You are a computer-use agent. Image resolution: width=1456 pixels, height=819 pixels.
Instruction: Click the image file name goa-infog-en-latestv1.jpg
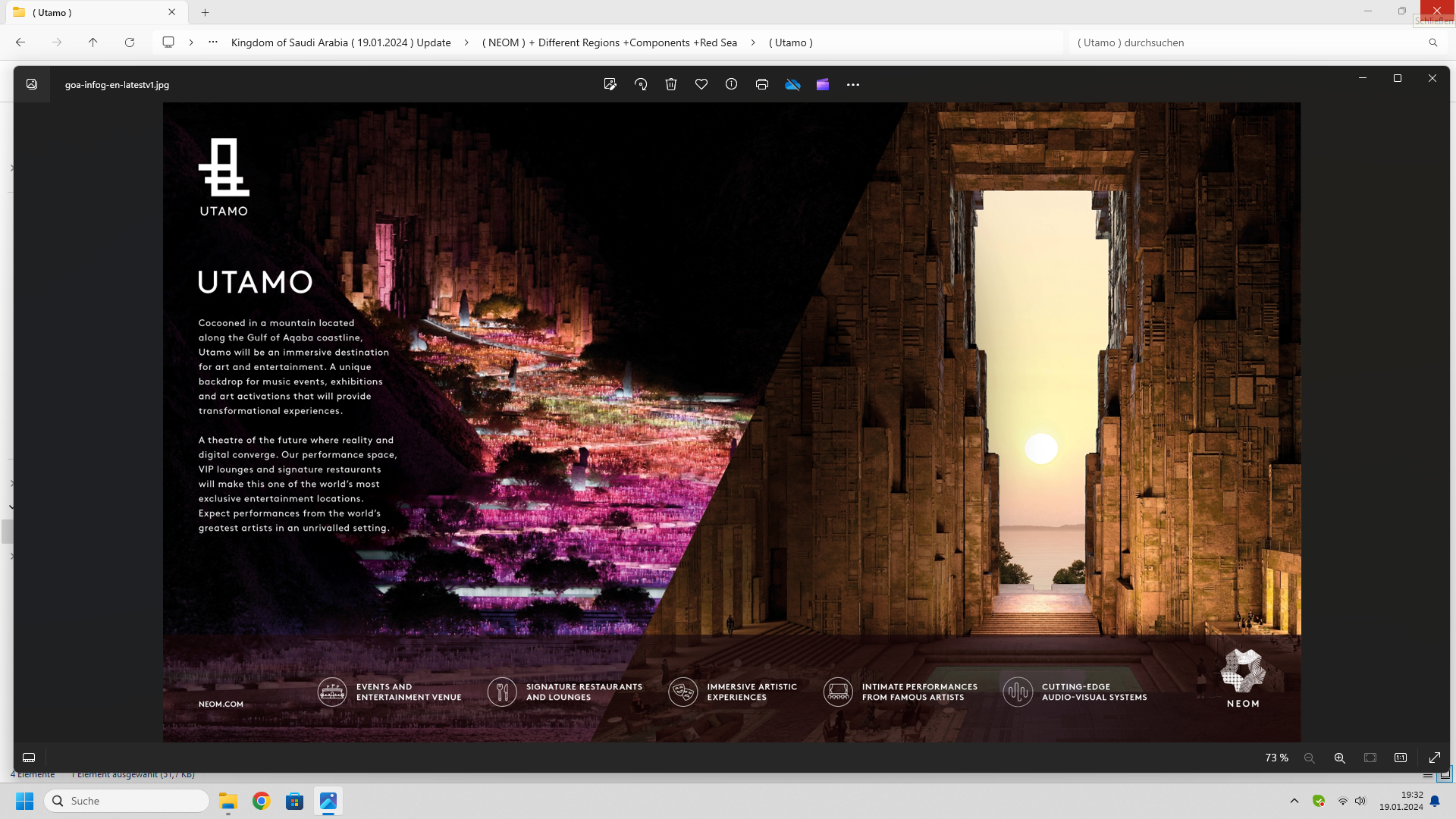pos(117,85)
